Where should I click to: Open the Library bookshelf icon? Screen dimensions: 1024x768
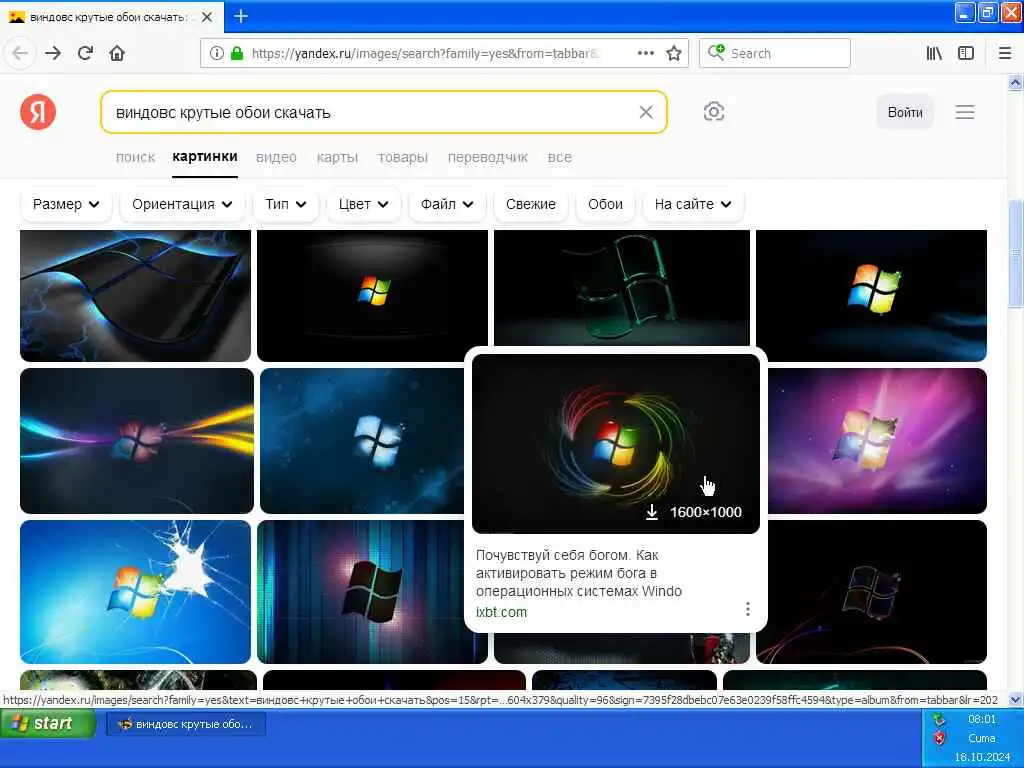(934, 54)
